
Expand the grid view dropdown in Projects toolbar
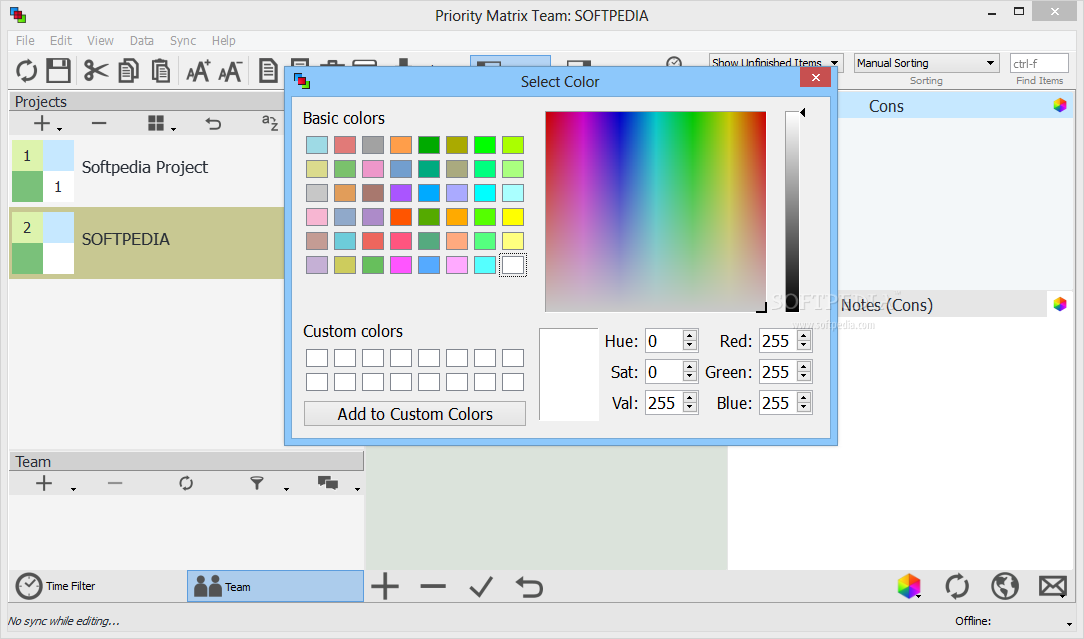(x=173, y=129)
